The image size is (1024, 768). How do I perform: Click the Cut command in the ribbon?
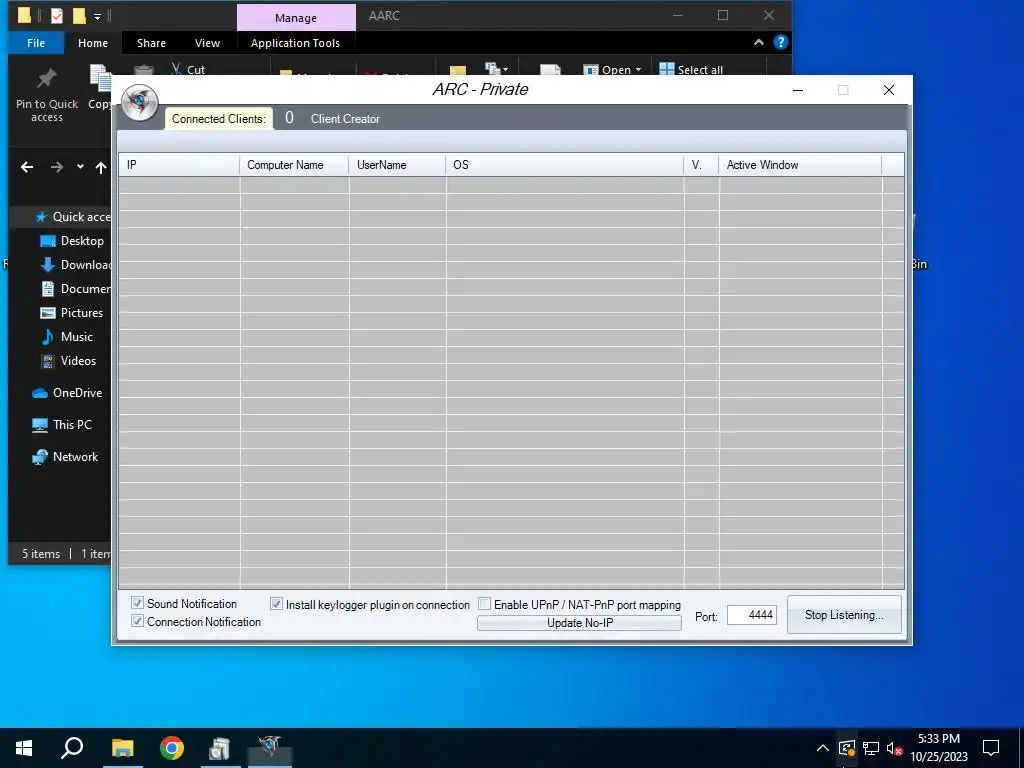188,69
